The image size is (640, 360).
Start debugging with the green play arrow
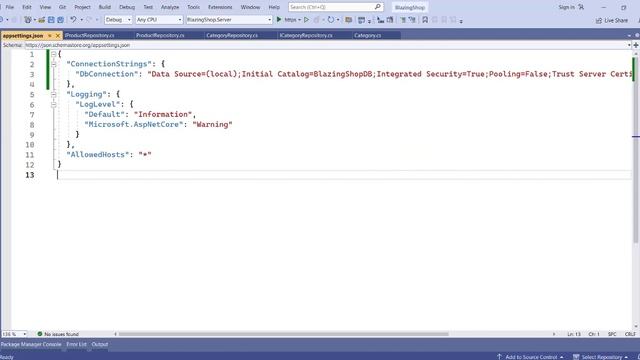279,19
